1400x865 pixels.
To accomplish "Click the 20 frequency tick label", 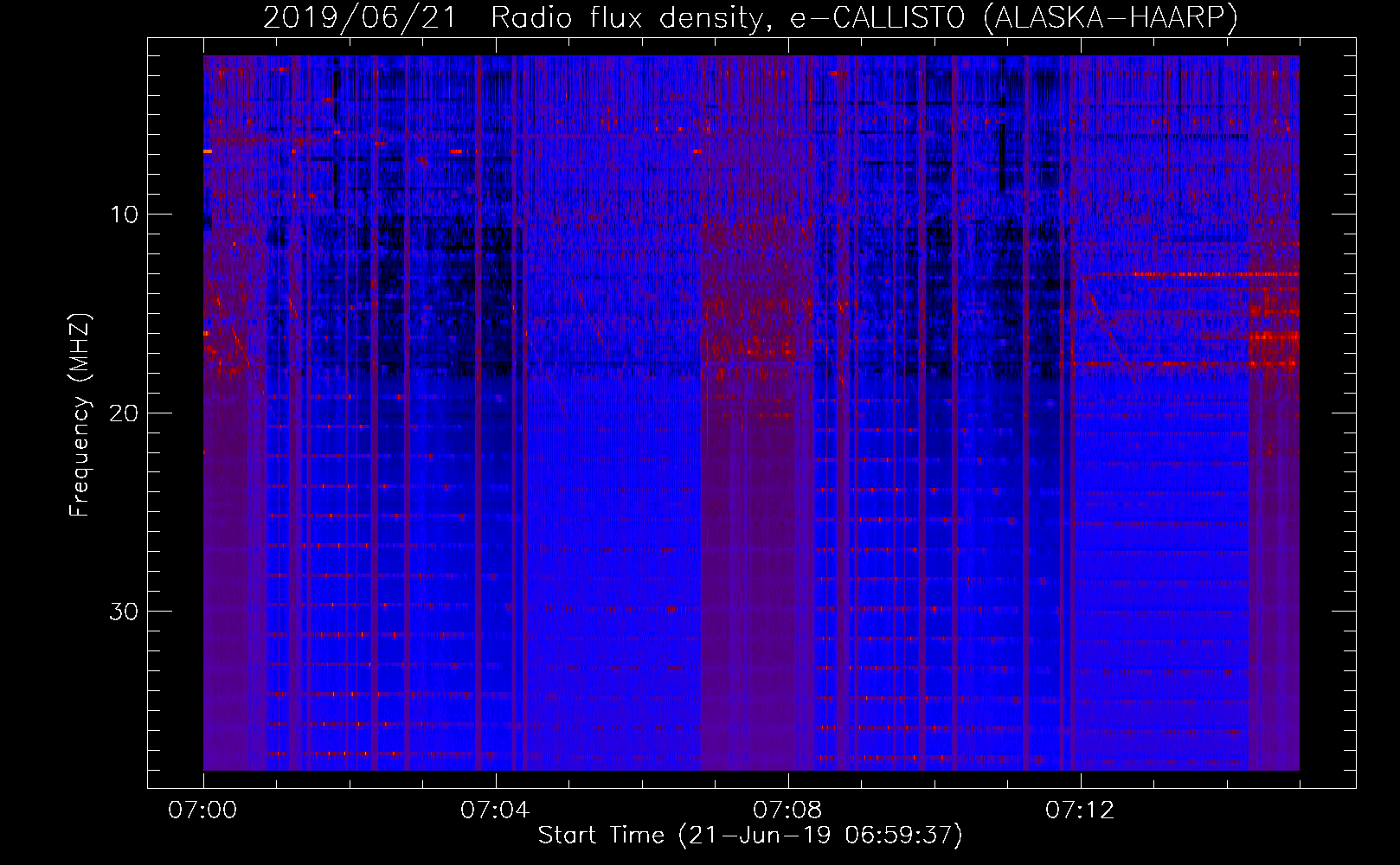I will (x=124, y=413).
